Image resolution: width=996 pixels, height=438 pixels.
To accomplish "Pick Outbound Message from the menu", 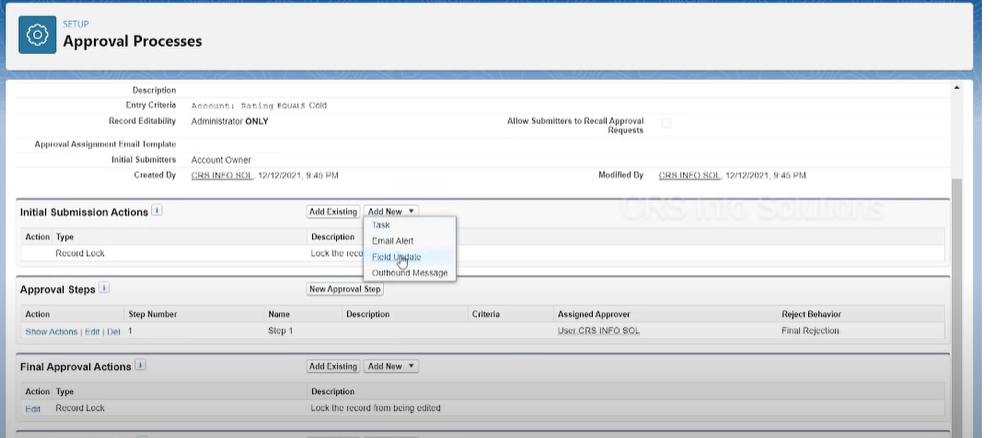I will pyautogui.click(x=410, y=273).
